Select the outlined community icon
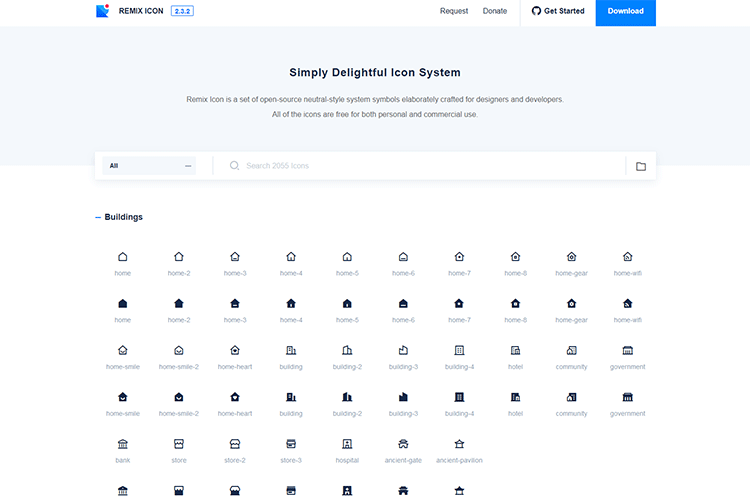750x500 pixels. pyautogui.click(x=571, y=351)
